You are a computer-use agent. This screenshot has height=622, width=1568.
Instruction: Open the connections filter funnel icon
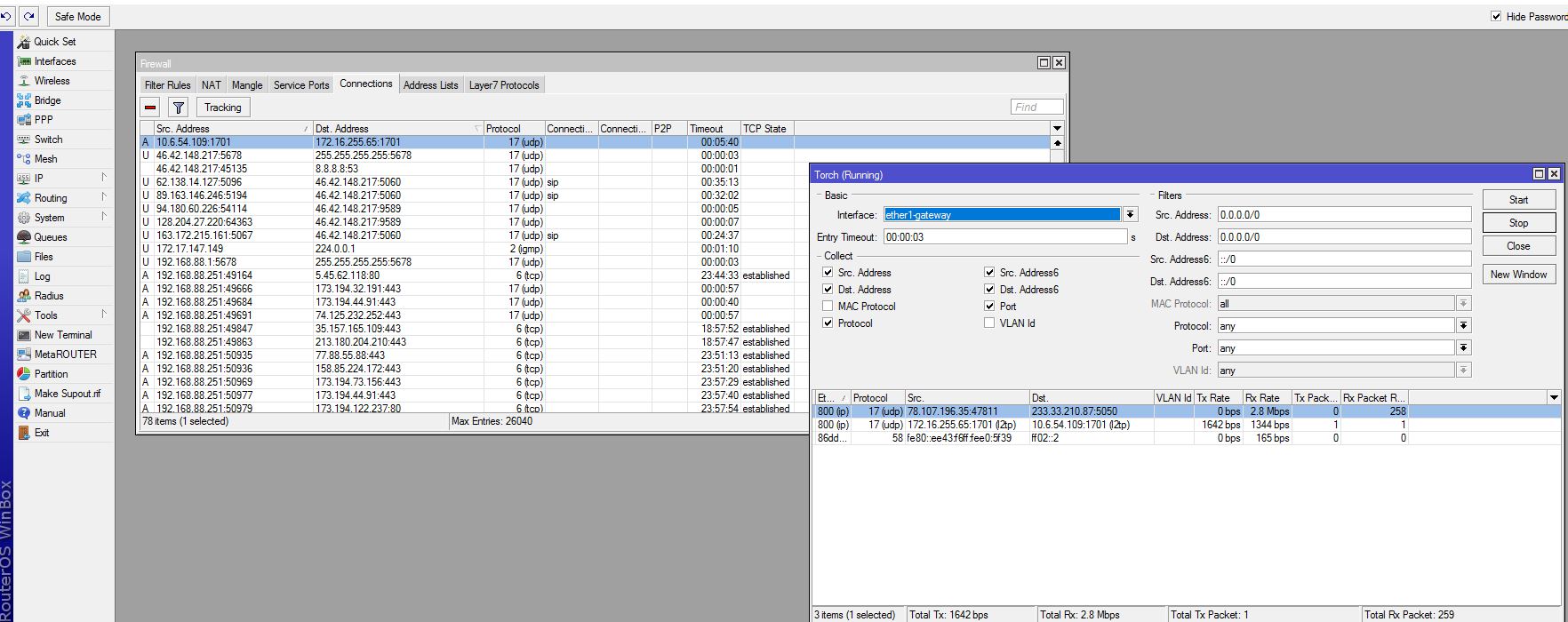(x=179, y=108)
